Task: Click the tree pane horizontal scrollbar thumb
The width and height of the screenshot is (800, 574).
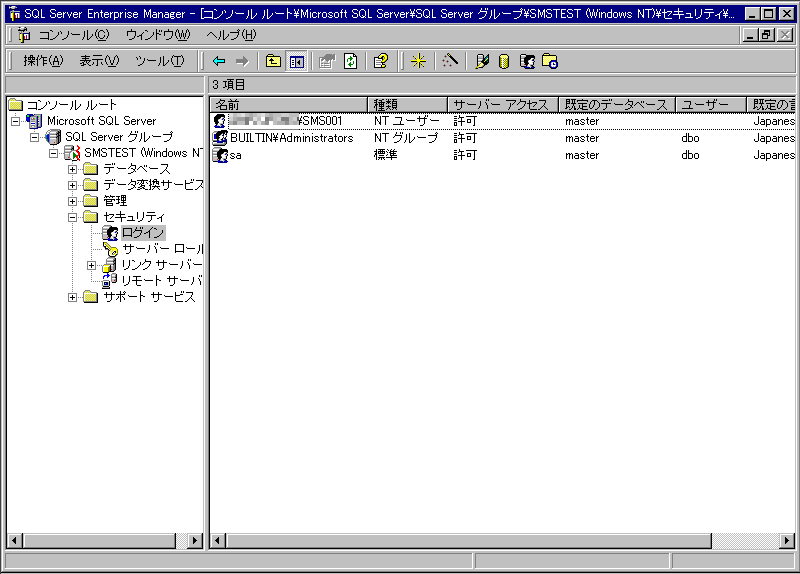Action: [x=99, y=540]
